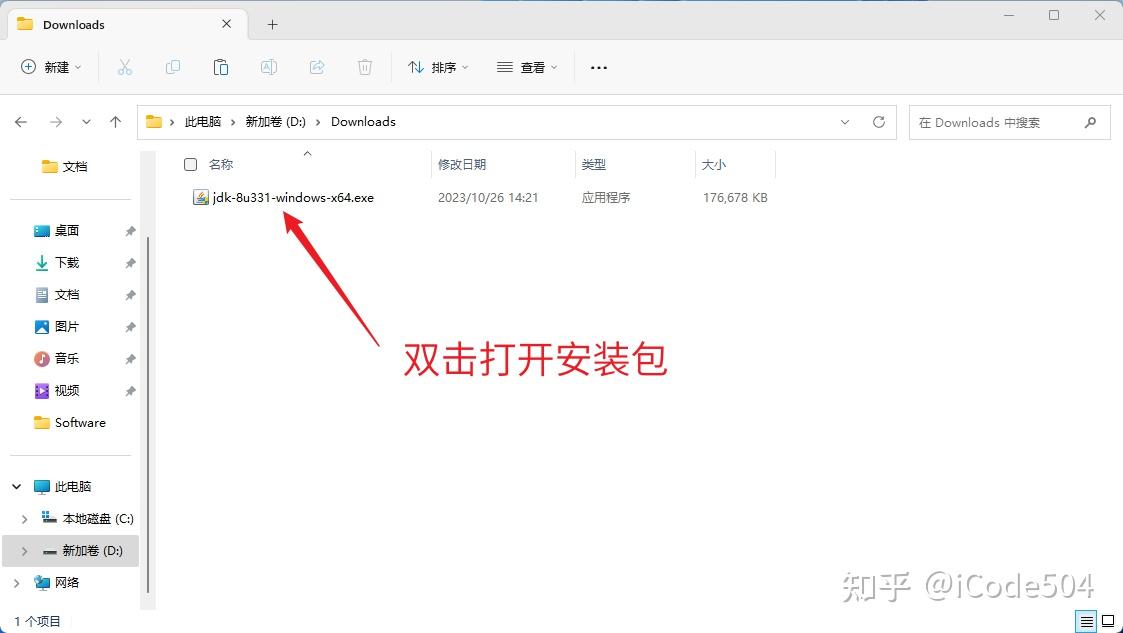Open the Share icon in the toolbar
The image size is (1123, 633).
tap(316, 67)
